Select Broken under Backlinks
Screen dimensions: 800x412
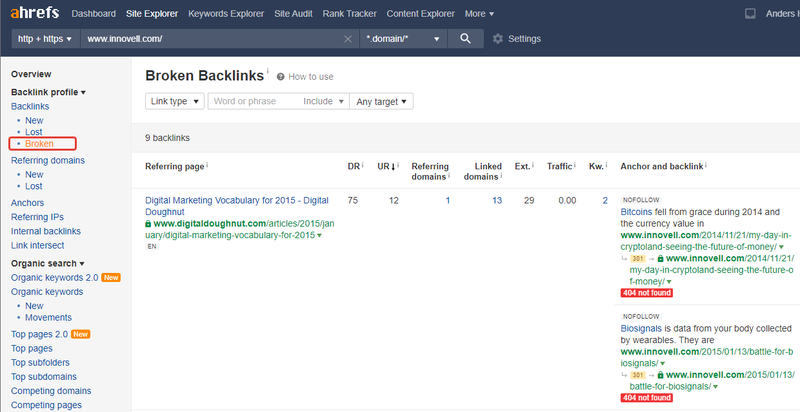coord(39,144)
